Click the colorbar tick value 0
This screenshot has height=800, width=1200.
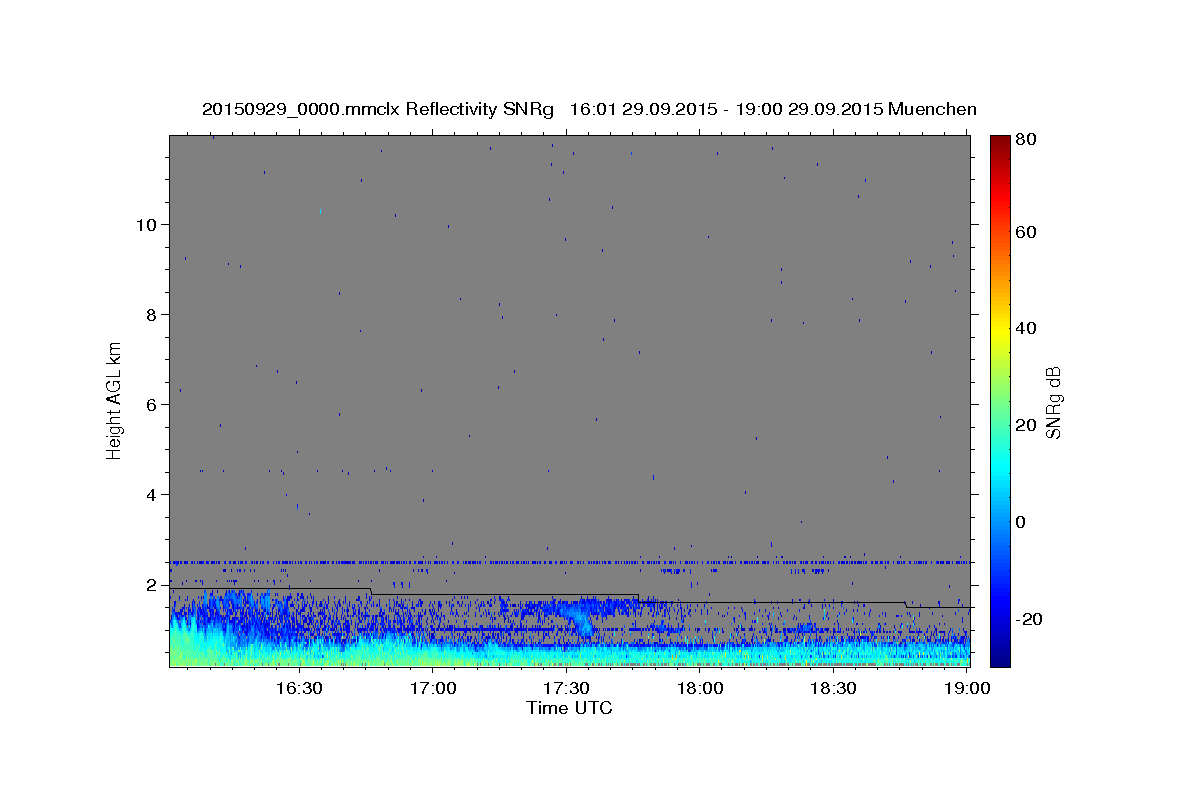click(x=1023, y=522)
